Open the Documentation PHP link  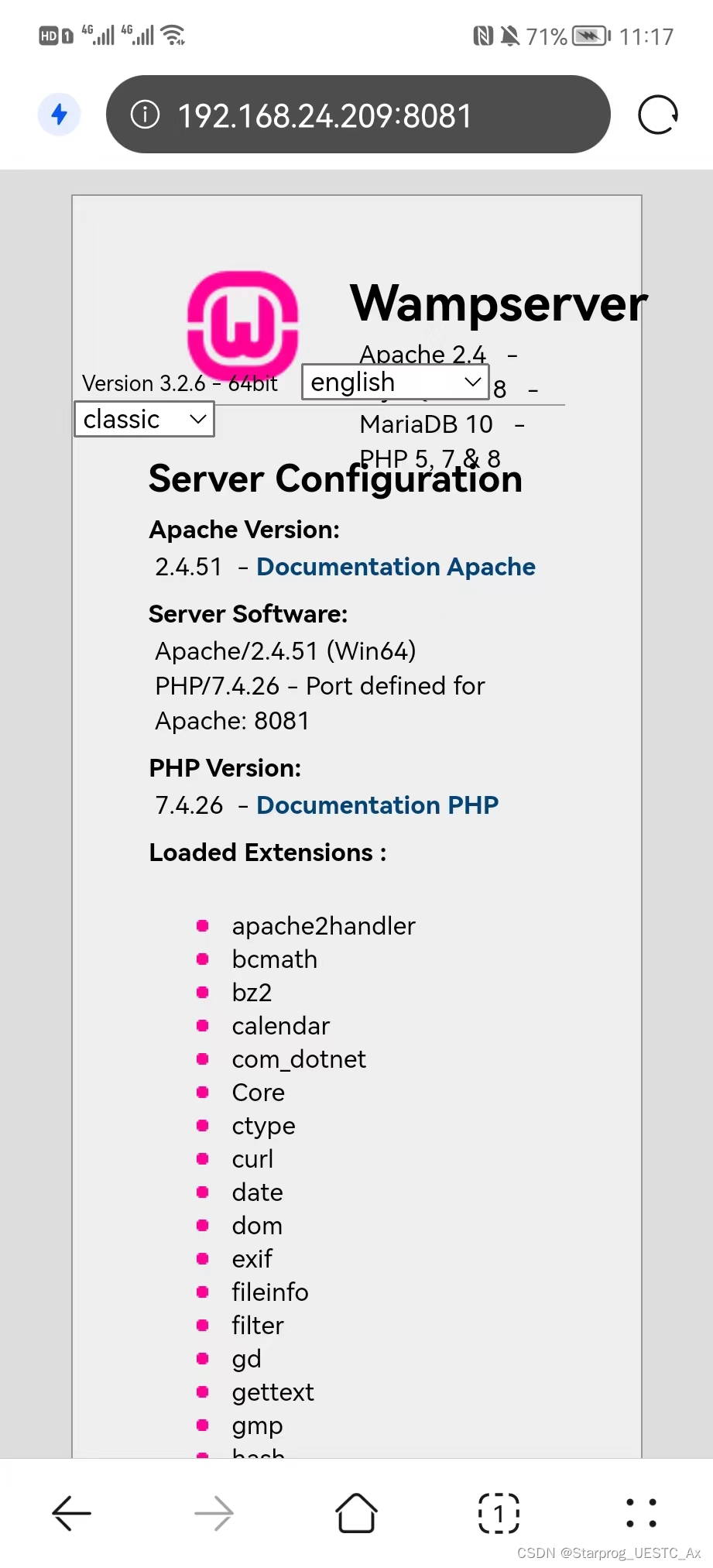(x=377, y=805)
